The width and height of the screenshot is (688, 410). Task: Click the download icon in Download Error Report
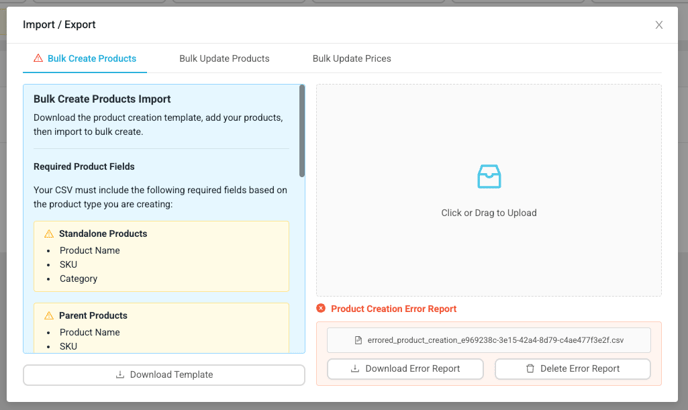tap(357, 369)
